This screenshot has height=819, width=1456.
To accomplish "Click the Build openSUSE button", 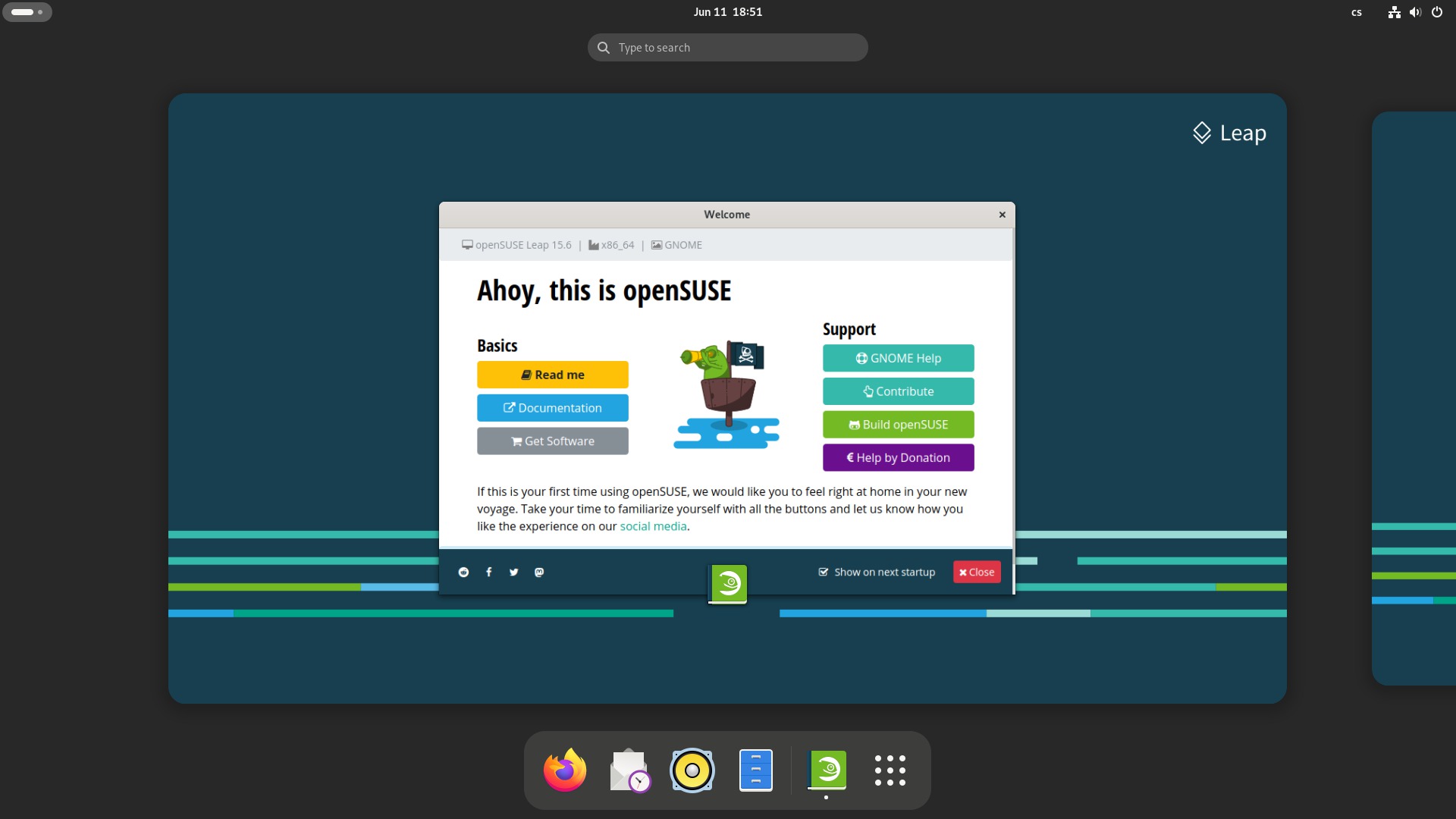I will tap(899, 425).
